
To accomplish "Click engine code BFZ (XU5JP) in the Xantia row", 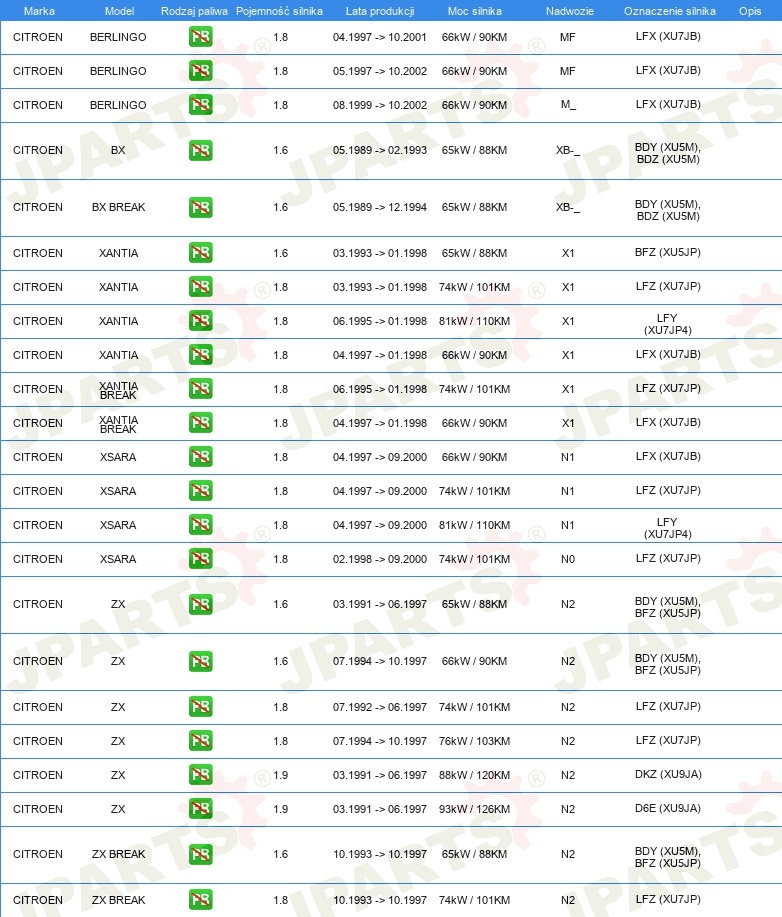I will coord(668,253).
